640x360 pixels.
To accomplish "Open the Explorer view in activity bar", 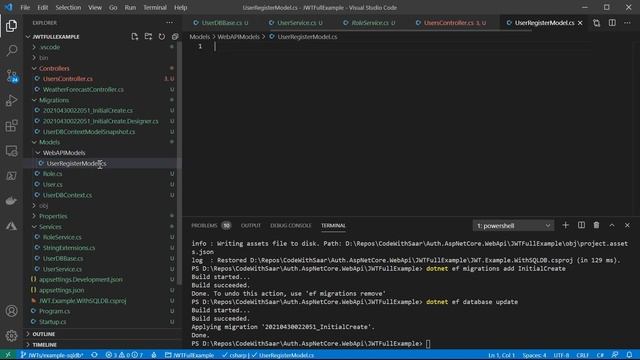I will 11,26.
